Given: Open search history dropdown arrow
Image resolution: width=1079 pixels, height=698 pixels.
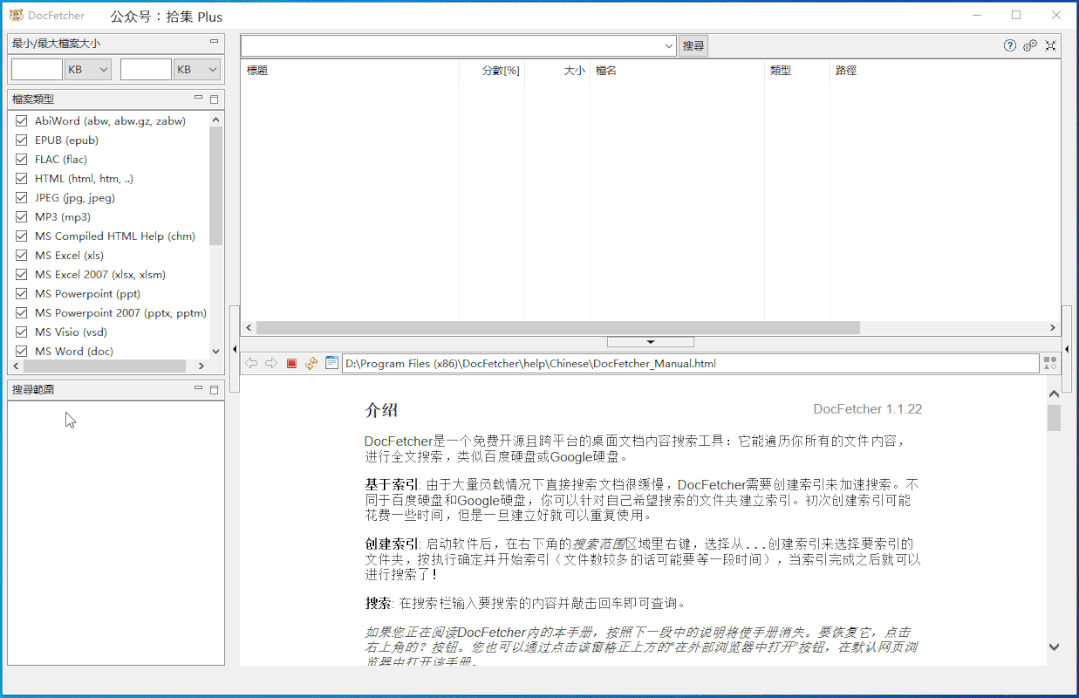Looking at the screenshot, I should (668, 46).
